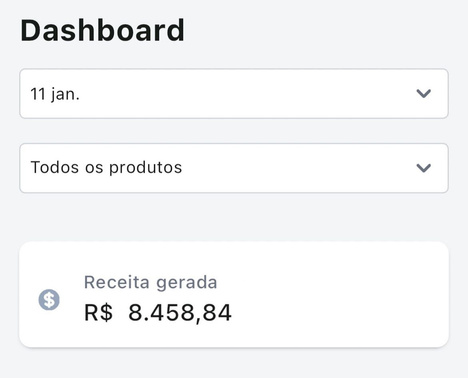Click the R$ currency symbol in the card

pos(98,313)
